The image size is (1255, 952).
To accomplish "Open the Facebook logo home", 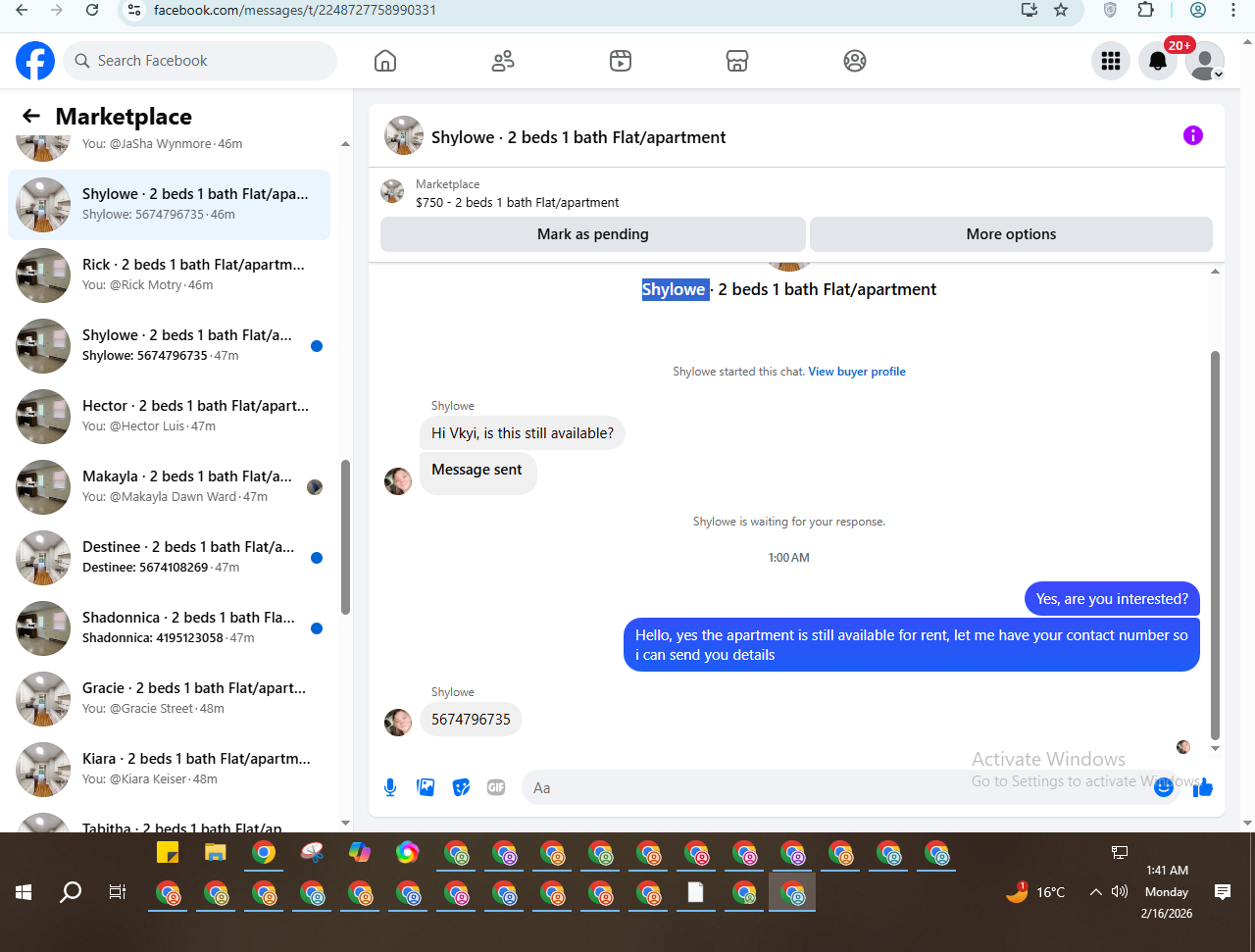I will (x=35, y=61).
